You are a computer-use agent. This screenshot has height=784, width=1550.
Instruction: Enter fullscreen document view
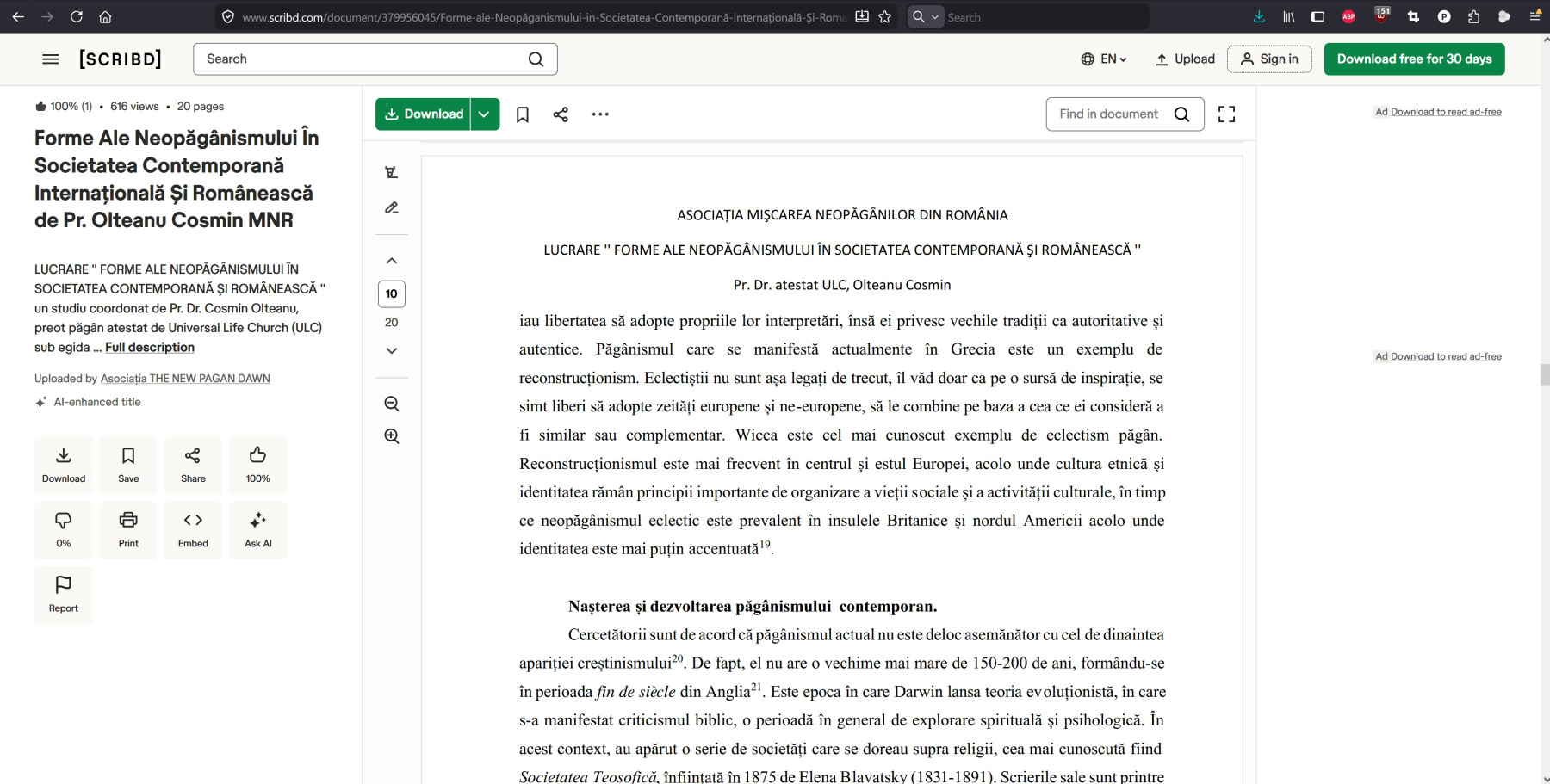tap(1226, 114)
